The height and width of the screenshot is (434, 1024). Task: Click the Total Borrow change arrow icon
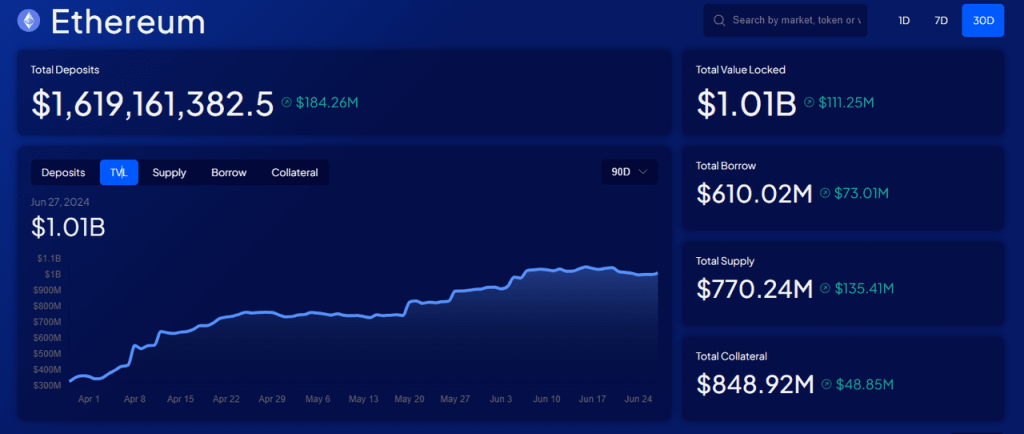point(825,193)
